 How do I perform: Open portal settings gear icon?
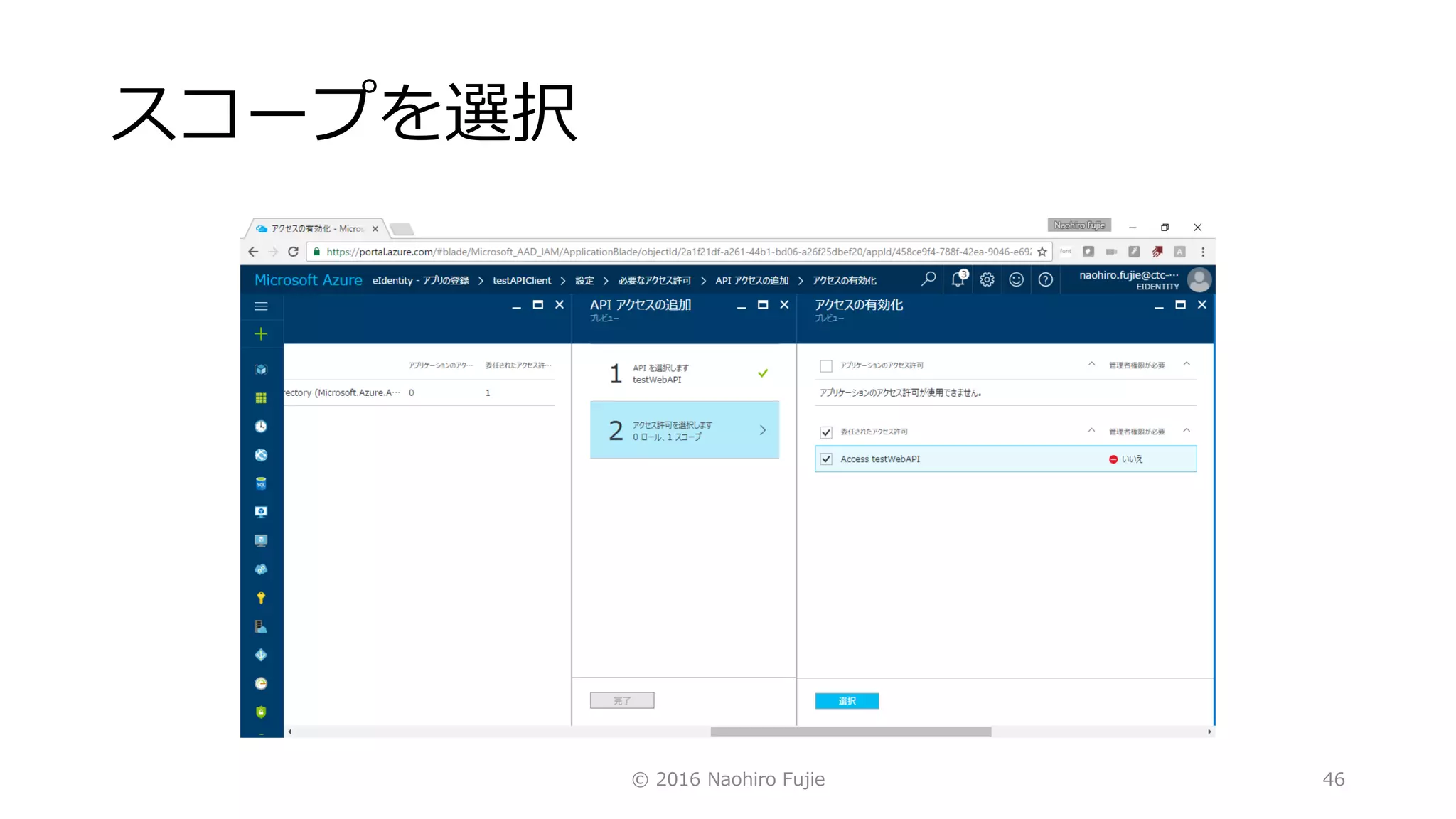point(987,279)
